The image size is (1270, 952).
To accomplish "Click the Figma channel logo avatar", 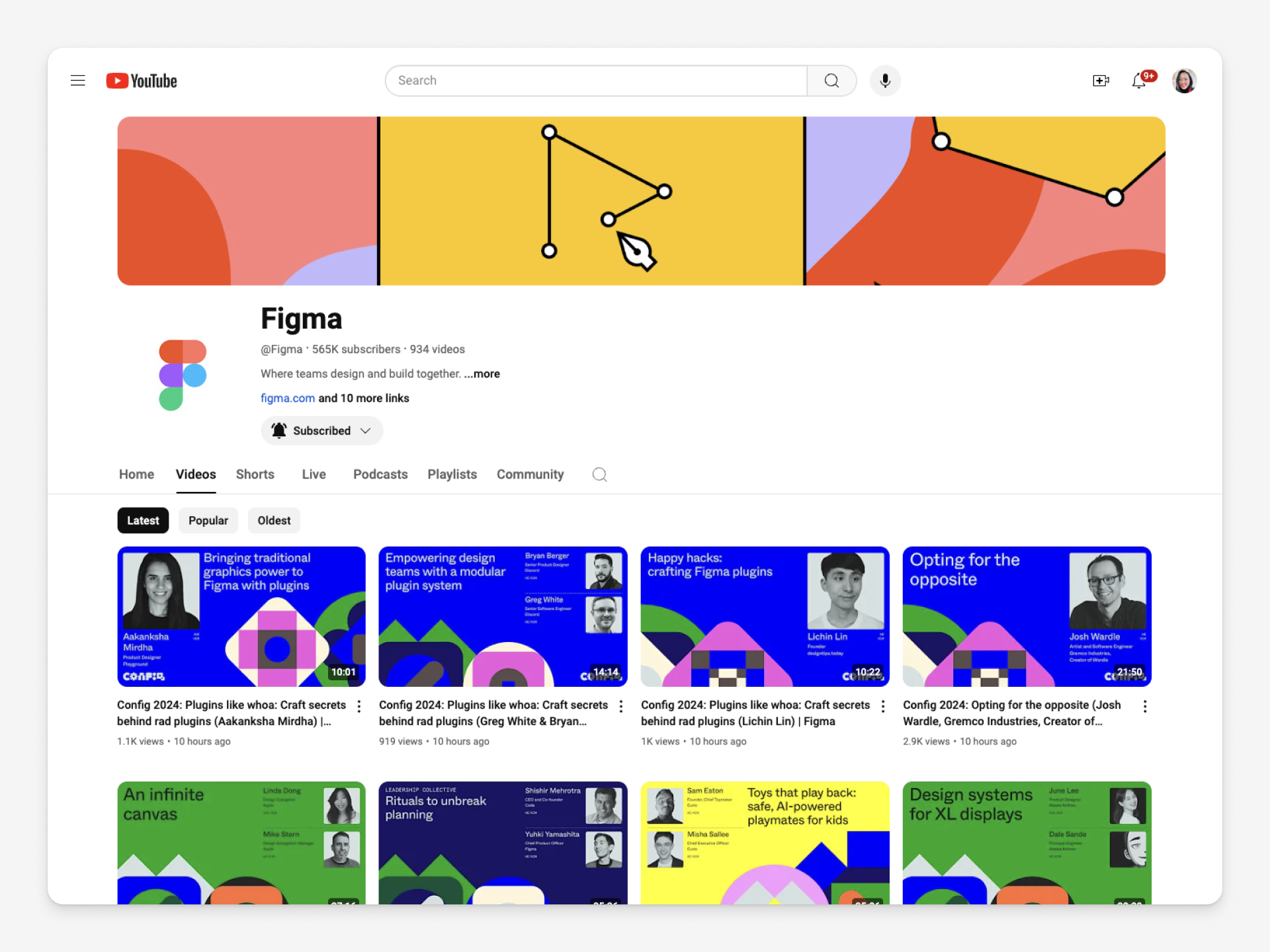I will (x=183, y=376).
